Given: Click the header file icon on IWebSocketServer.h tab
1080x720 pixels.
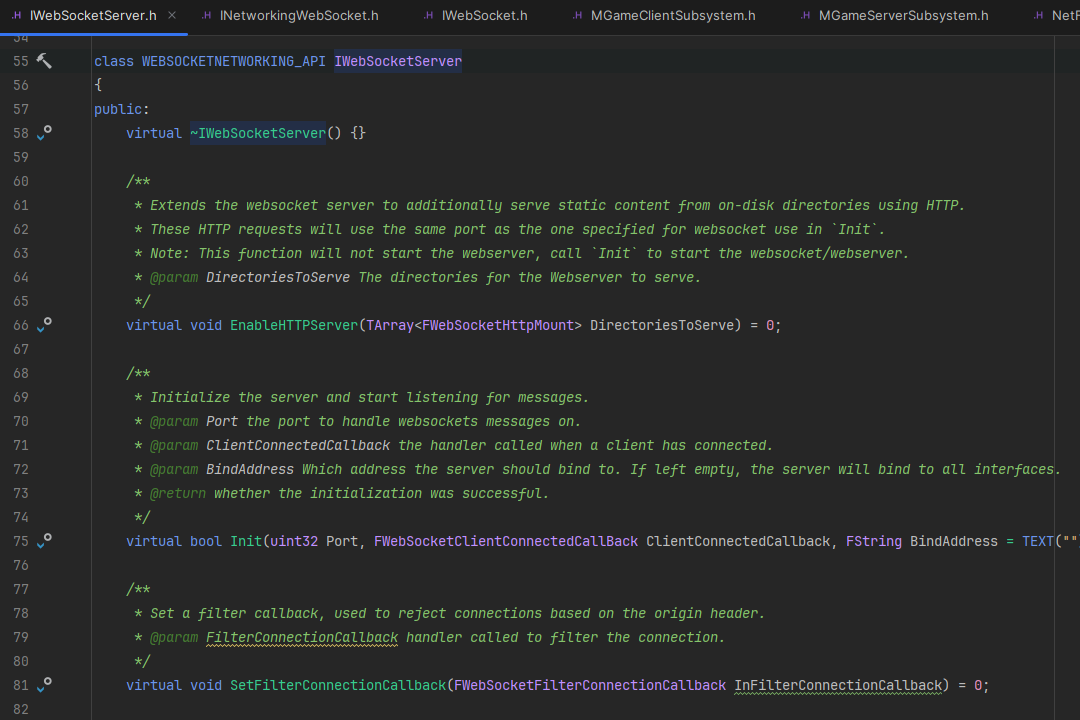Looking at the screenshot, I should point(18,15).
